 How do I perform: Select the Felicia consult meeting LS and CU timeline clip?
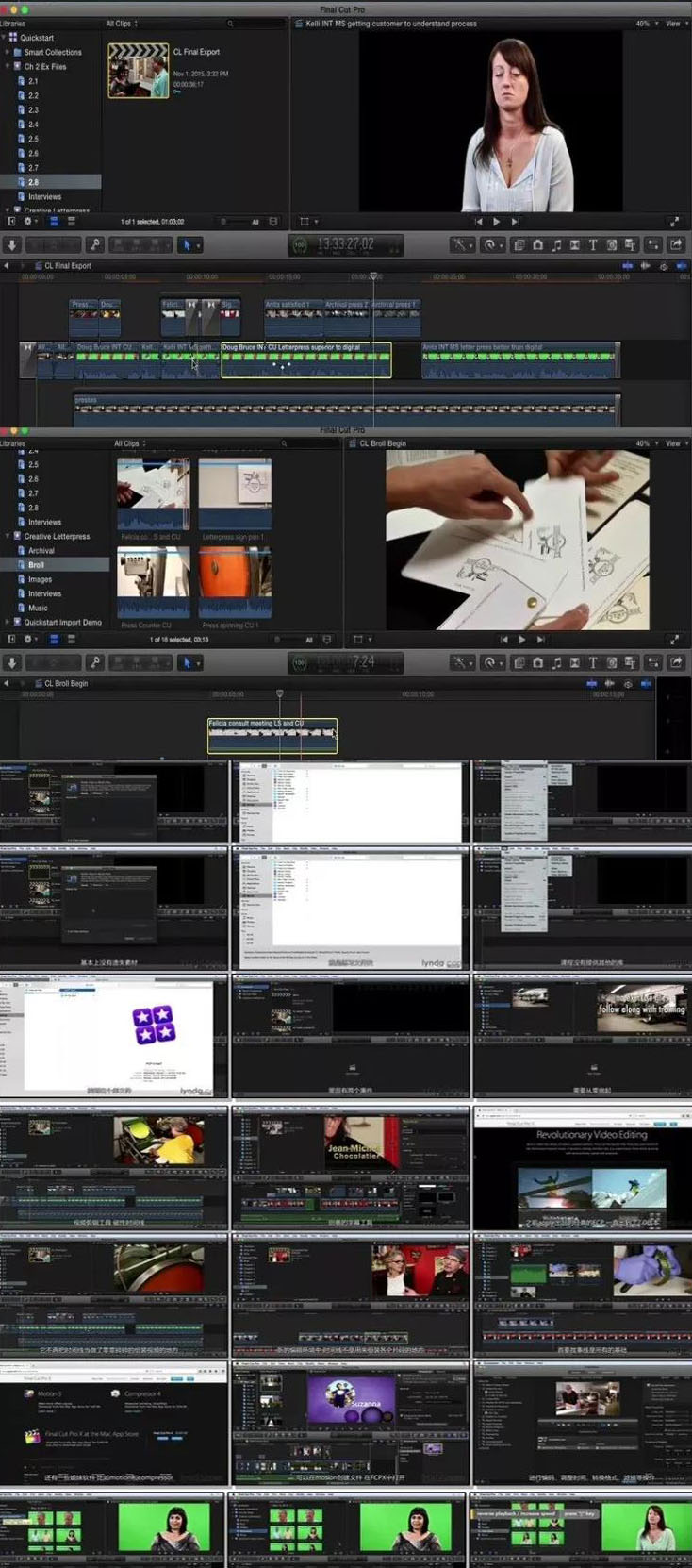272,736
